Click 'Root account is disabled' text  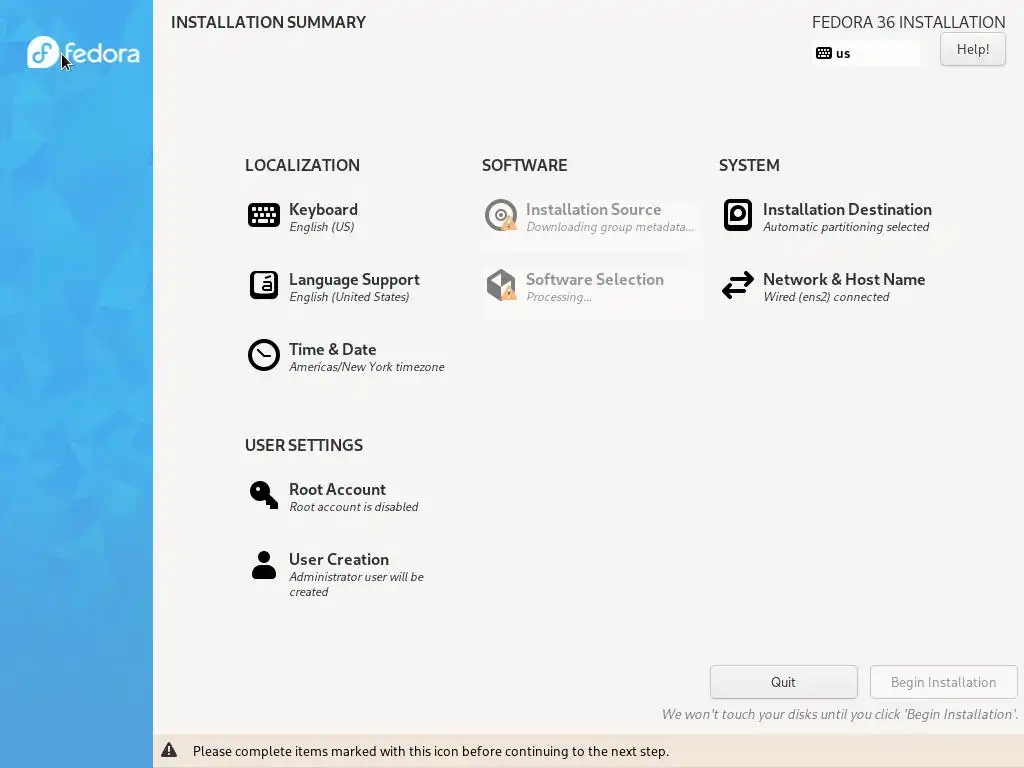tap(354, 506)
